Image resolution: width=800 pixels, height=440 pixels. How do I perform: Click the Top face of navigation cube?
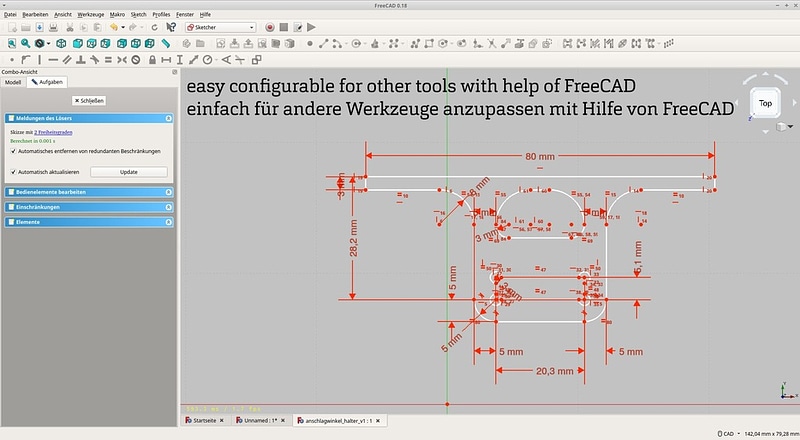coord(765,103)
